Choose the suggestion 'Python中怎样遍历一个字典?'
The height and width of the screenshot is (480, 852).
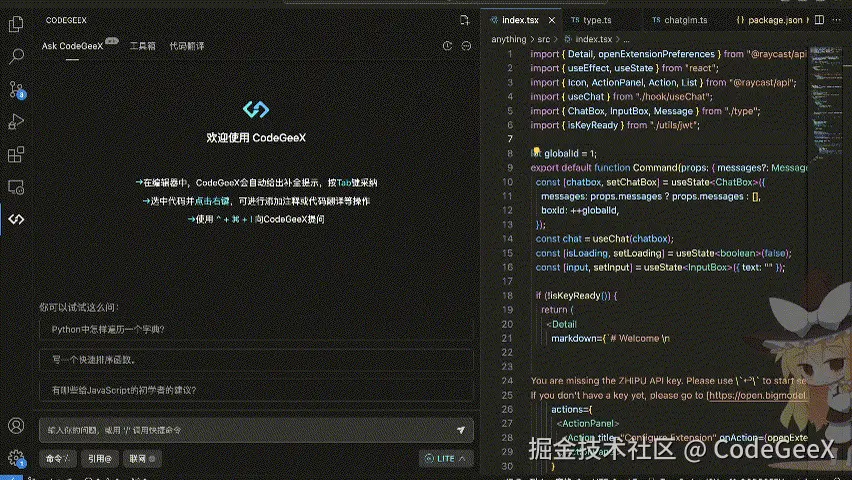(256, 329)
